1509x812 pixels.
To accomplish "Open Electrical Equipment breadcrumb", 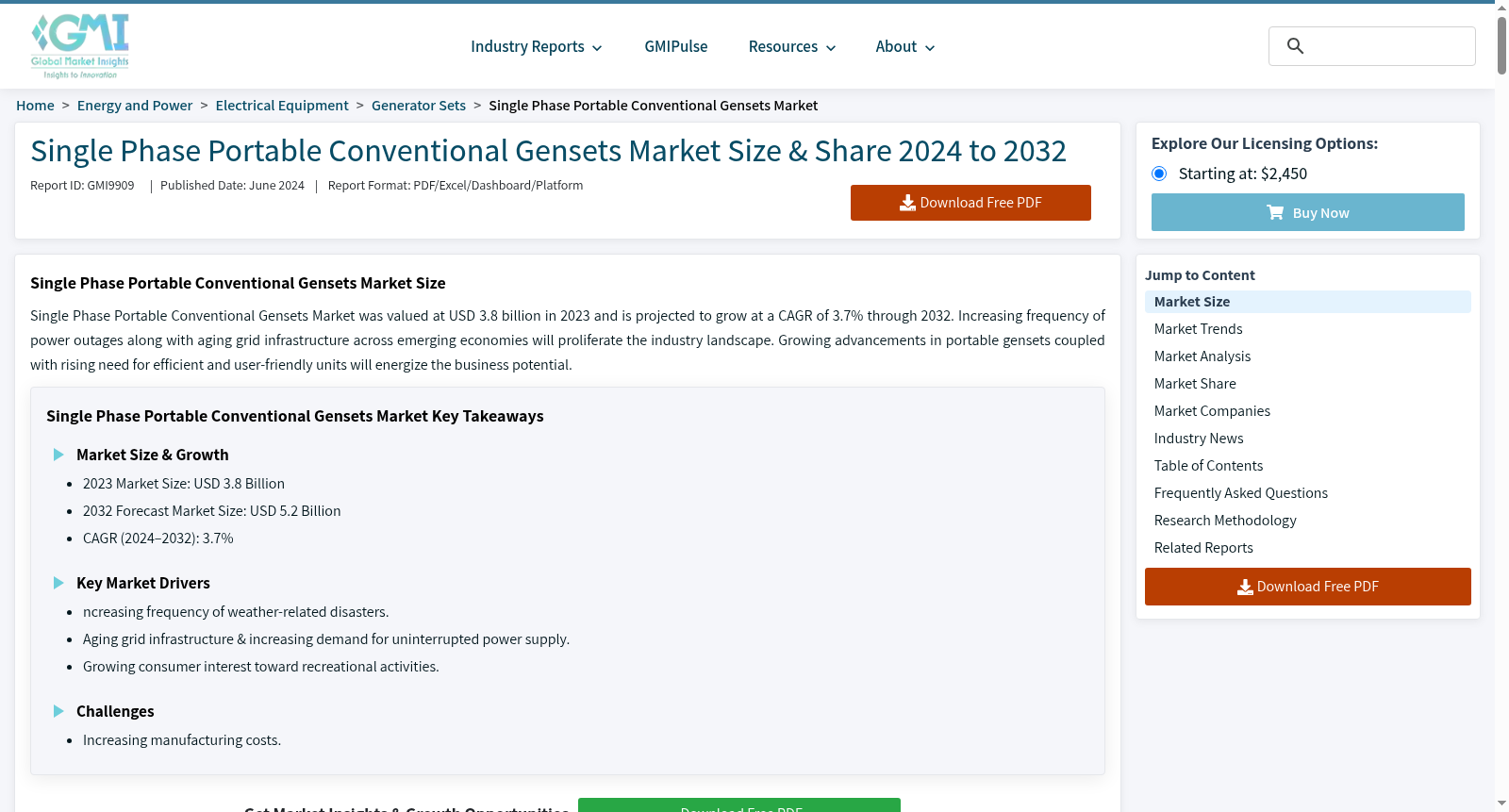I will point(282,106).
